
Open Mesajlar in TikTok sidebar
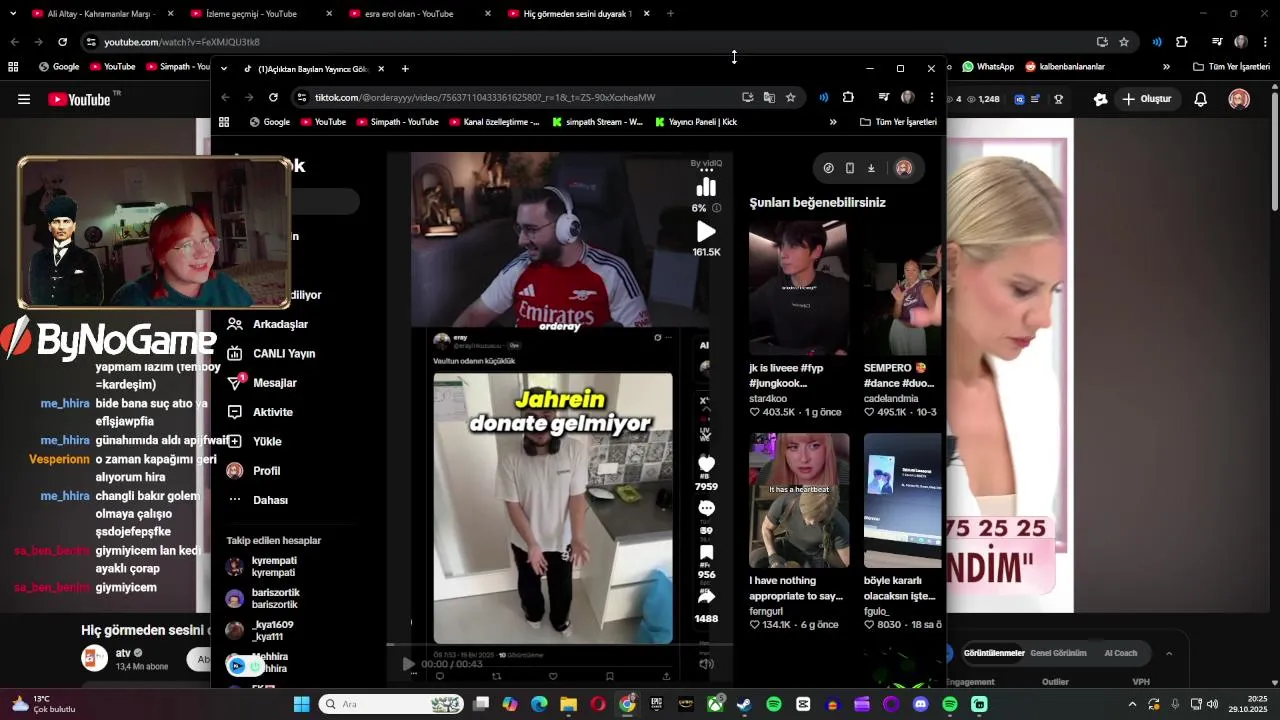pos(262,383)
